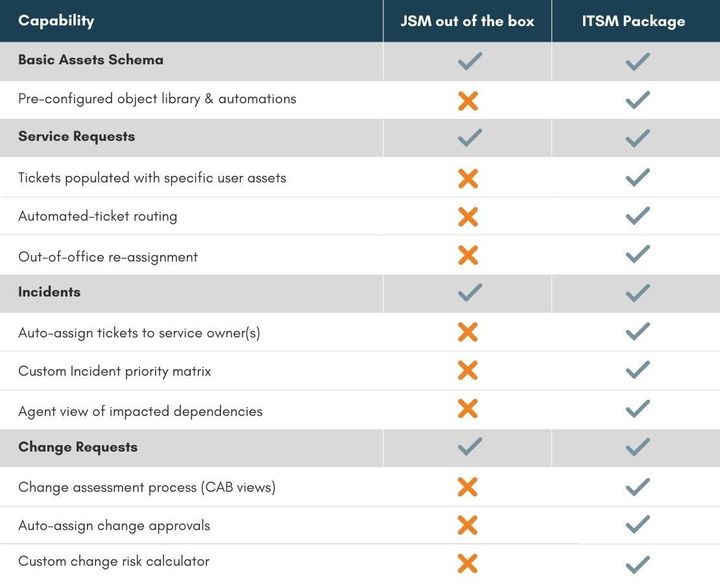Click the JSM checkmark for Basic Assets Schema
The width and height of the screenshot is (720, 584).
pyautogui.click(x=467, y=61)
